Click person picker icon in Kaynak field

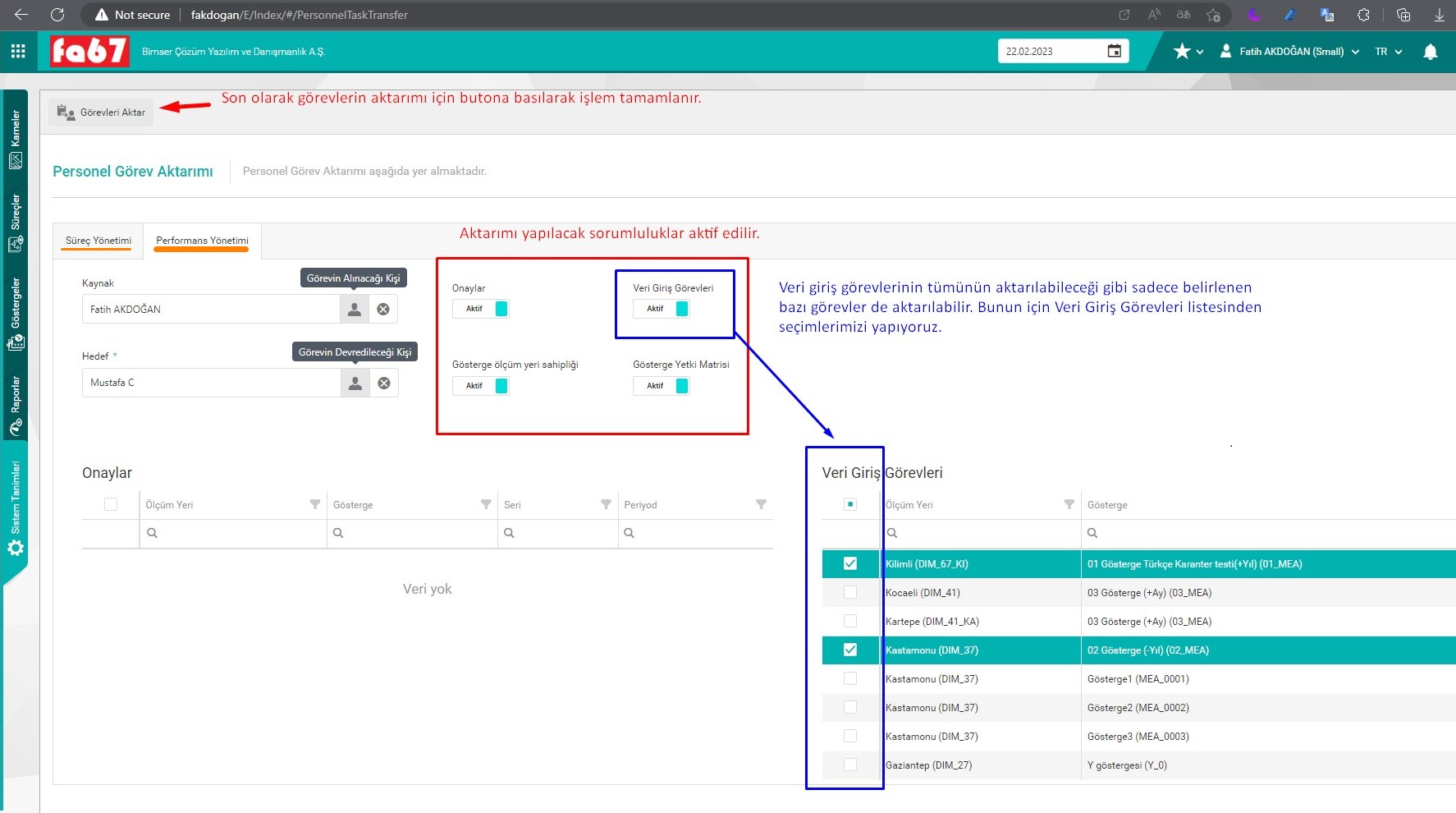[354, 310]
